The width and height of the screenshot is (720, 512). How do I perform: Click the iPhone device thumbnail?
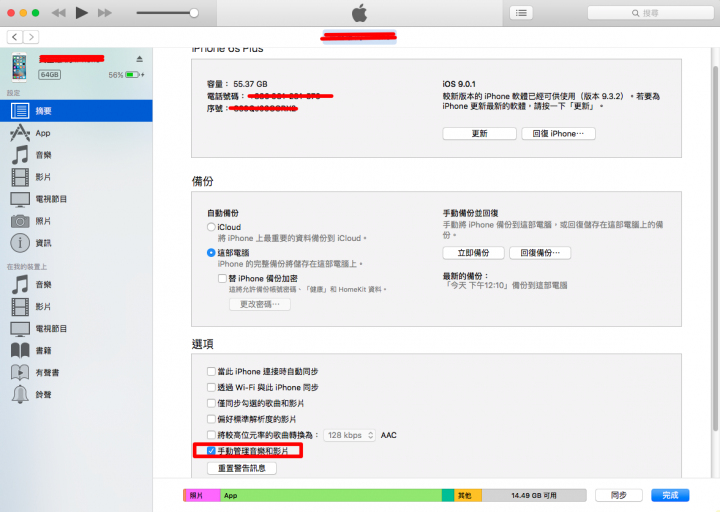coord(19,67)
